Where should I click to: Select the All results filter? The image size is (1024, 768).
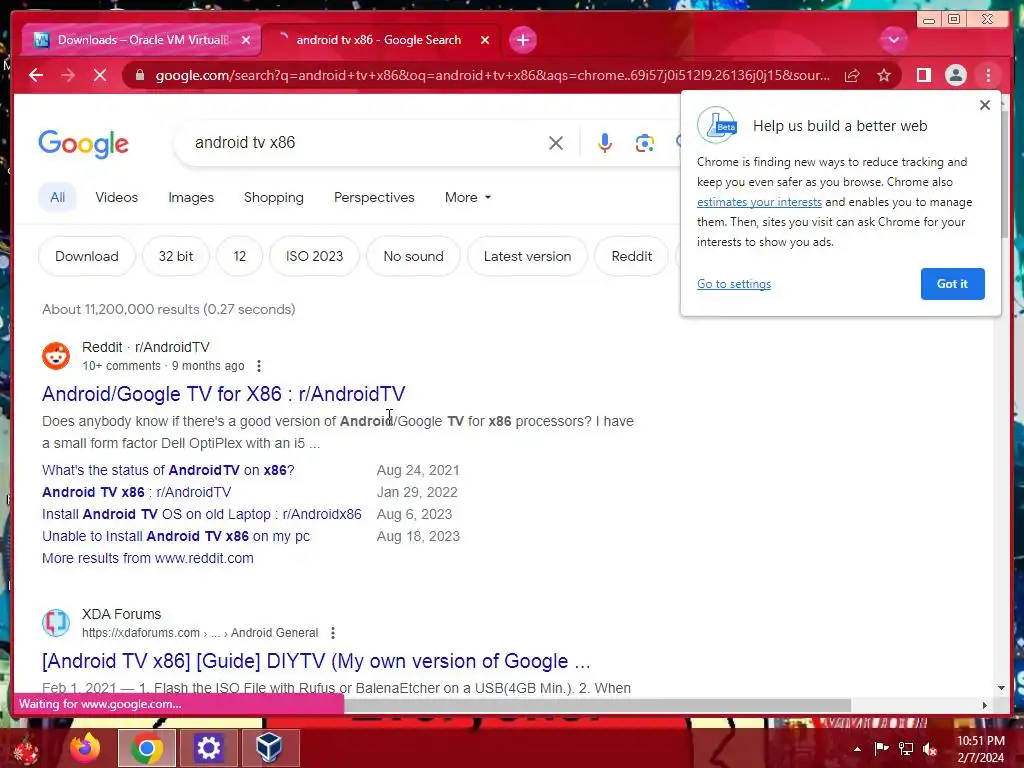(x=57, y=197)
